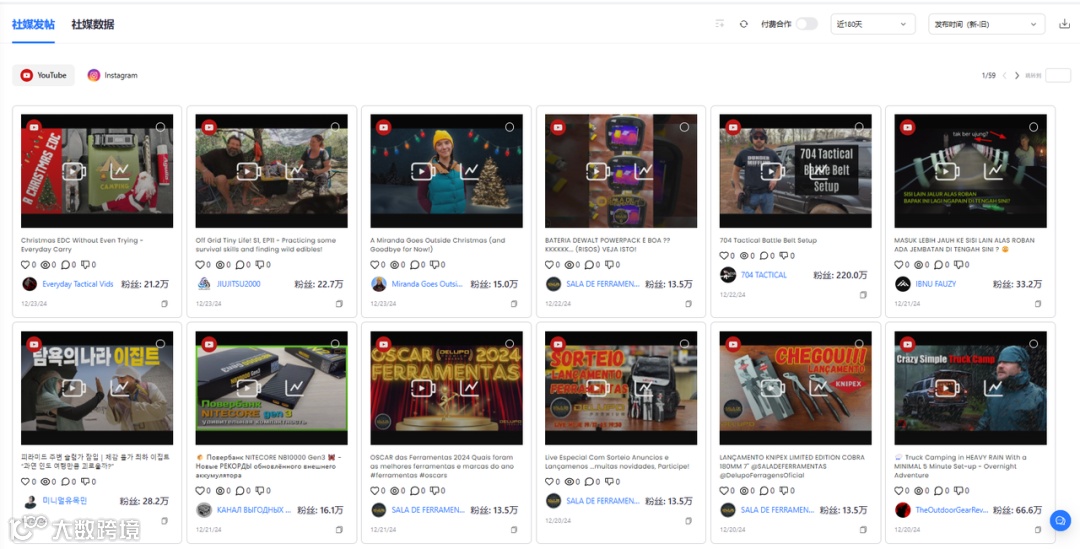
Task: Open the blue chat support bubble
Action: pos(1060,520)
